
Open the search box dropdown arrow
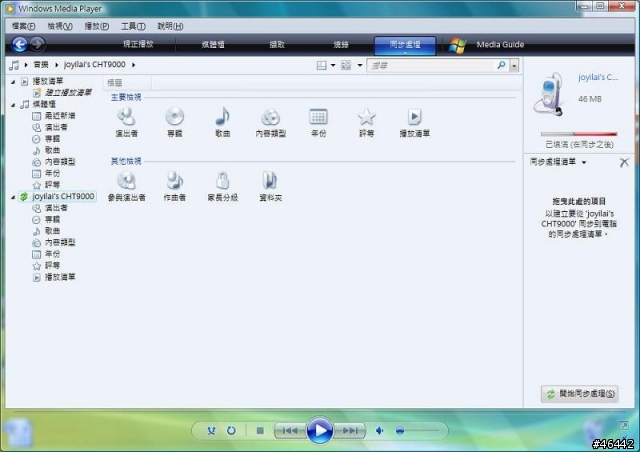(x=514, y=65)
